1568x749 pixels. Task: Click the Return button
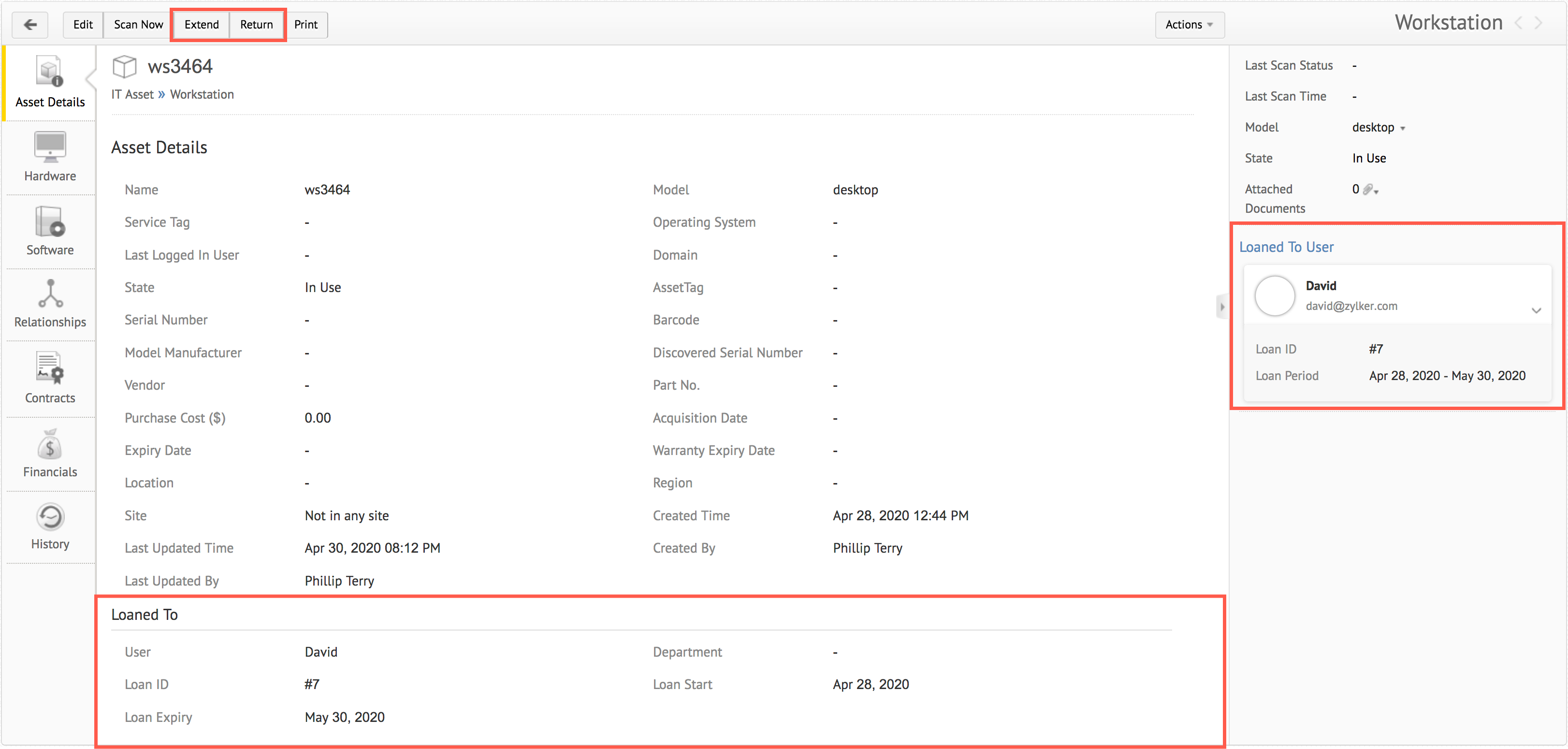pyautogui.click(x=256, y=24)
